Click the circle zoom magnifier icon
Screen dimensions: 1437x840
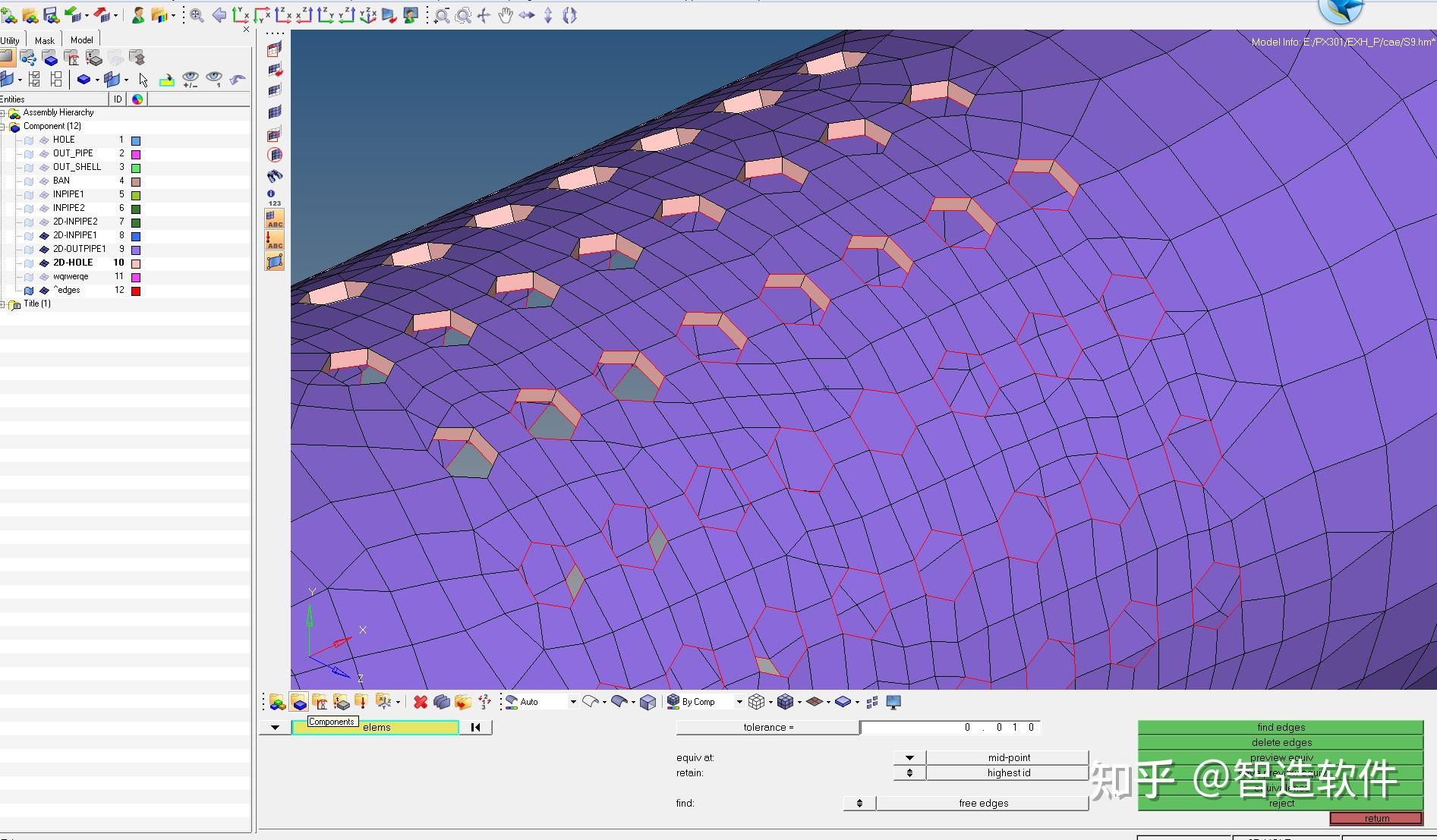(x=463, y=15)
